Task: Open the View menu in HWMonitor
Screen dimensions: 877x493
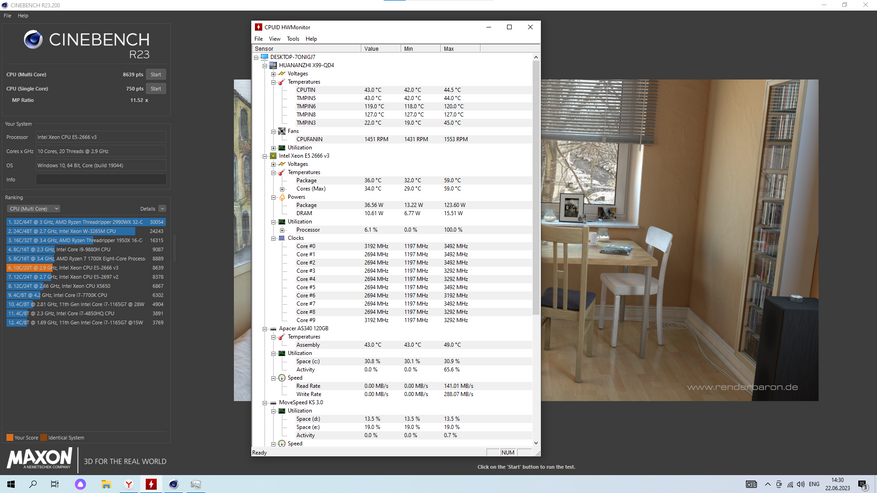Action: click(275, 39)
